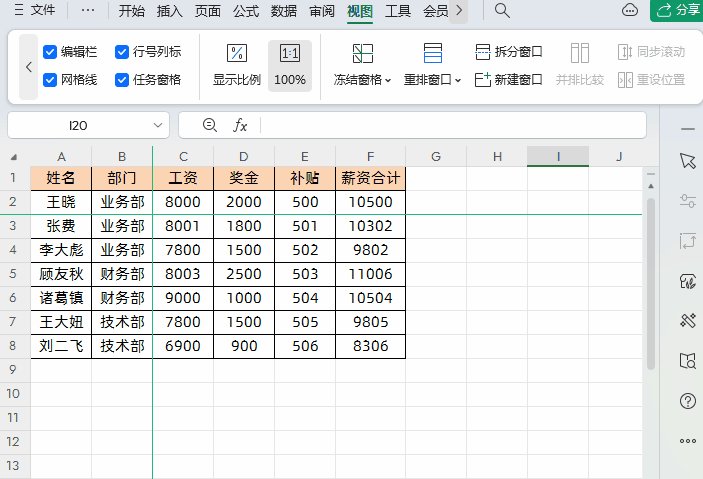Click into the formula bar input
The width and height of the screenshot is (703, 479).
click(453, 125)
